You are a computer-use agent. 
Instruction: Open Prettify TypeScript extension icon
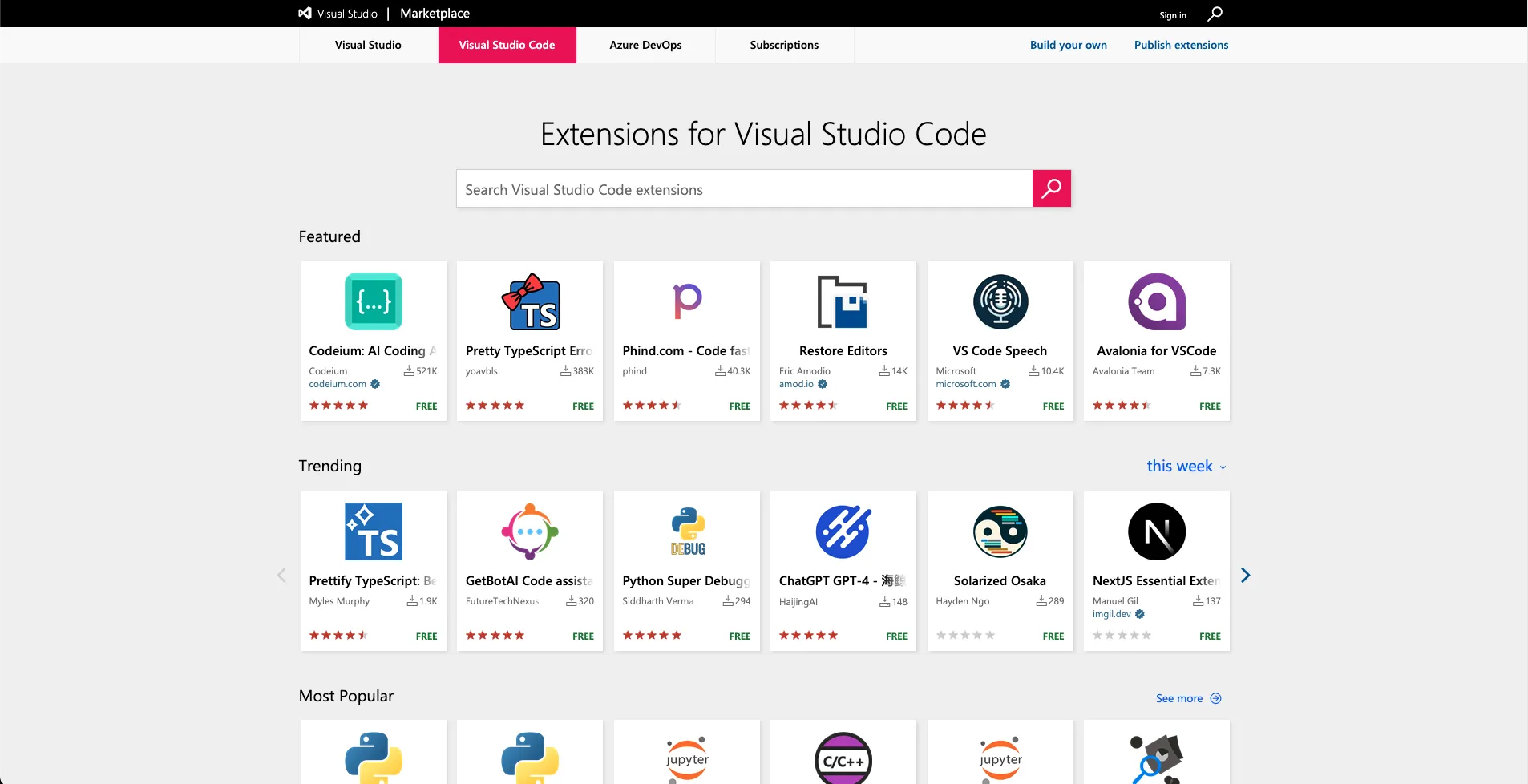374,531
